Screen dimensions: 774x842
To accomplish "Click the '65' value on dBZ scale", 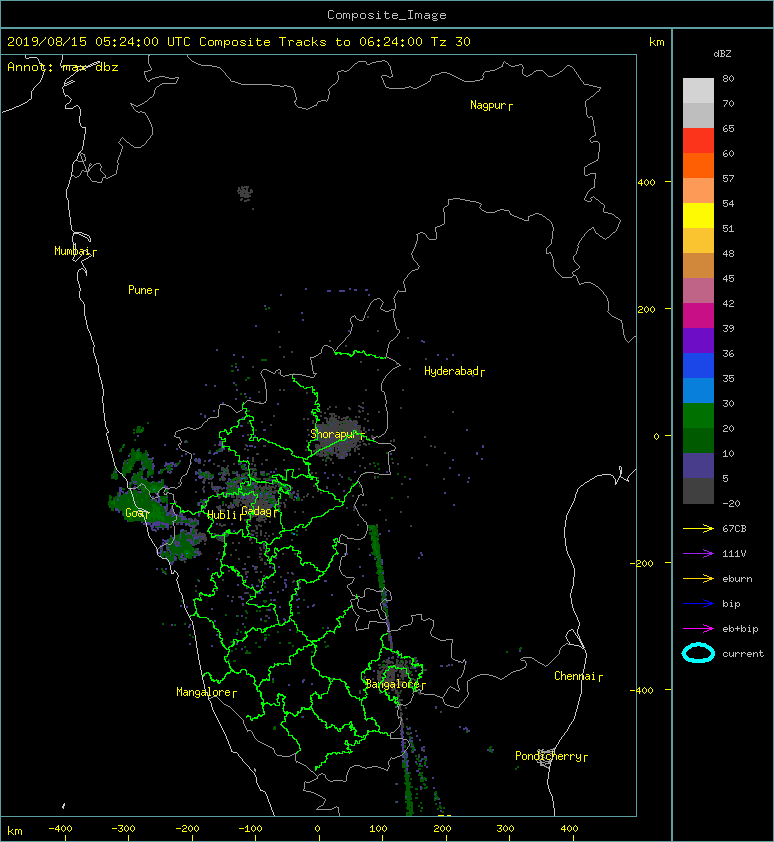I will click(x=728, y=128).
